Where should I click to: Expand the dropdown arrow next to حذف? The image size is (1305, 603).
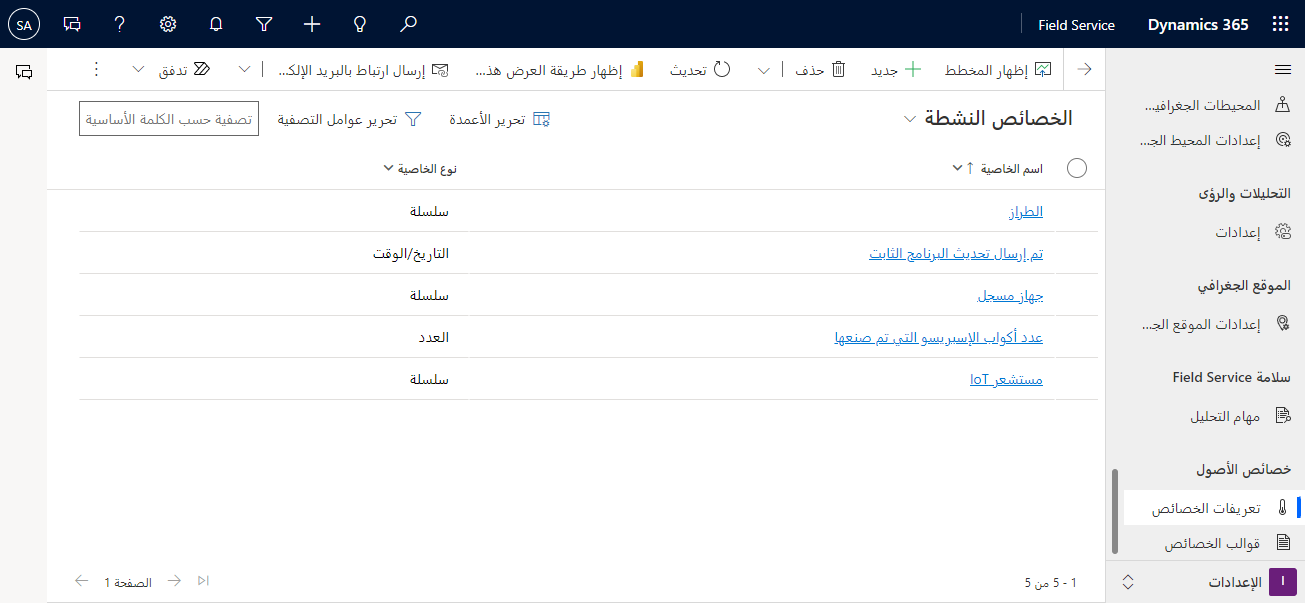[x=764, y=70]
